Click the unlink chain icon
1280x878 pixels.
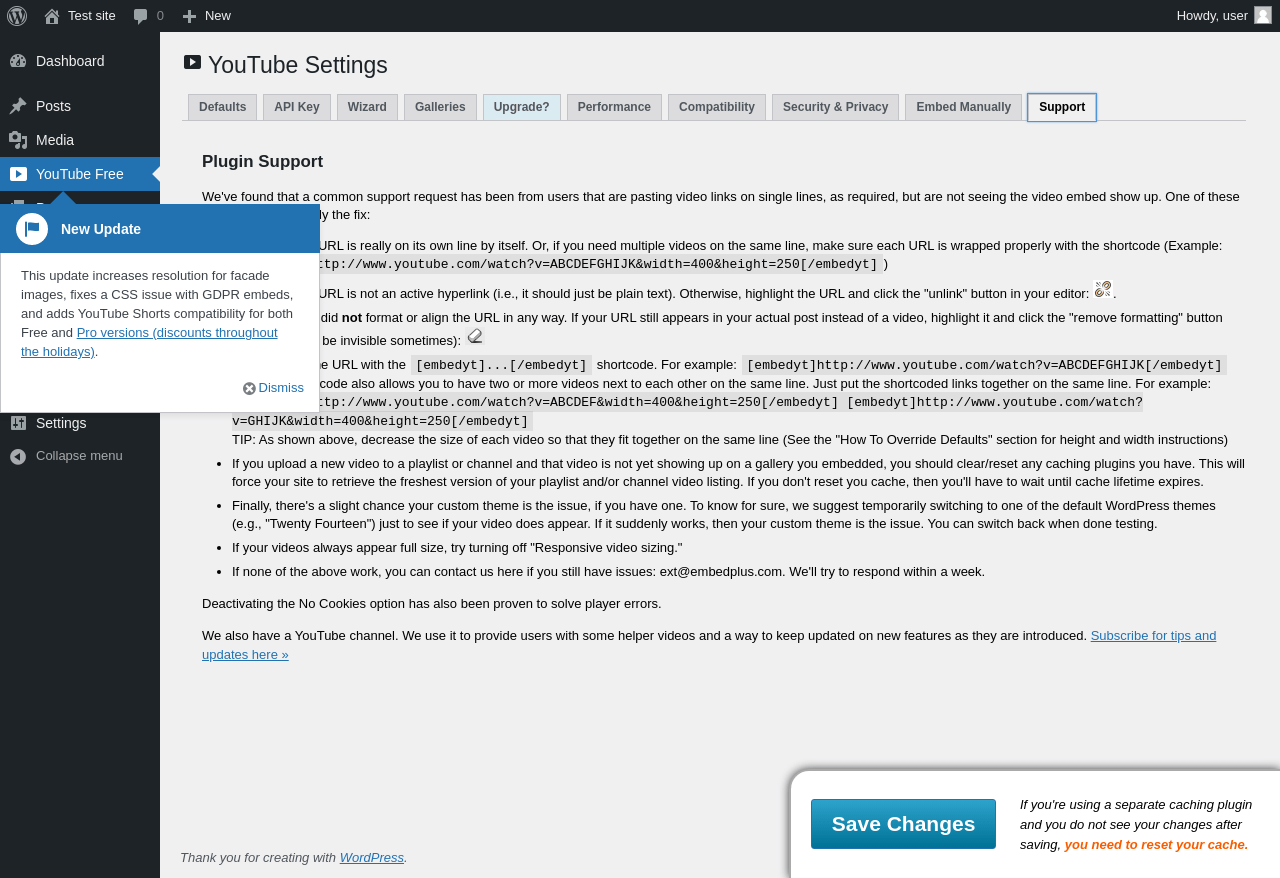tap(1103, 289)
